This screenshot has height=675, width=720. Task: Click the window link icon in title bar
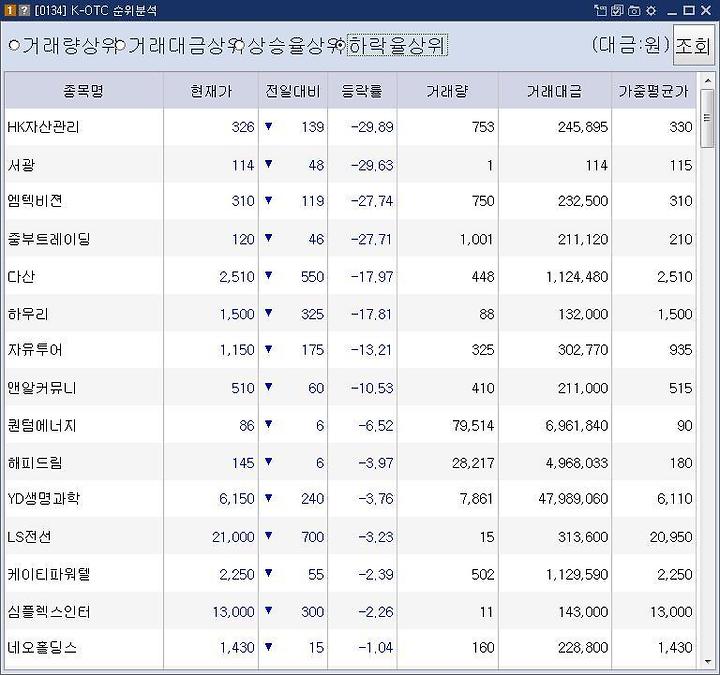click(600, 10)
